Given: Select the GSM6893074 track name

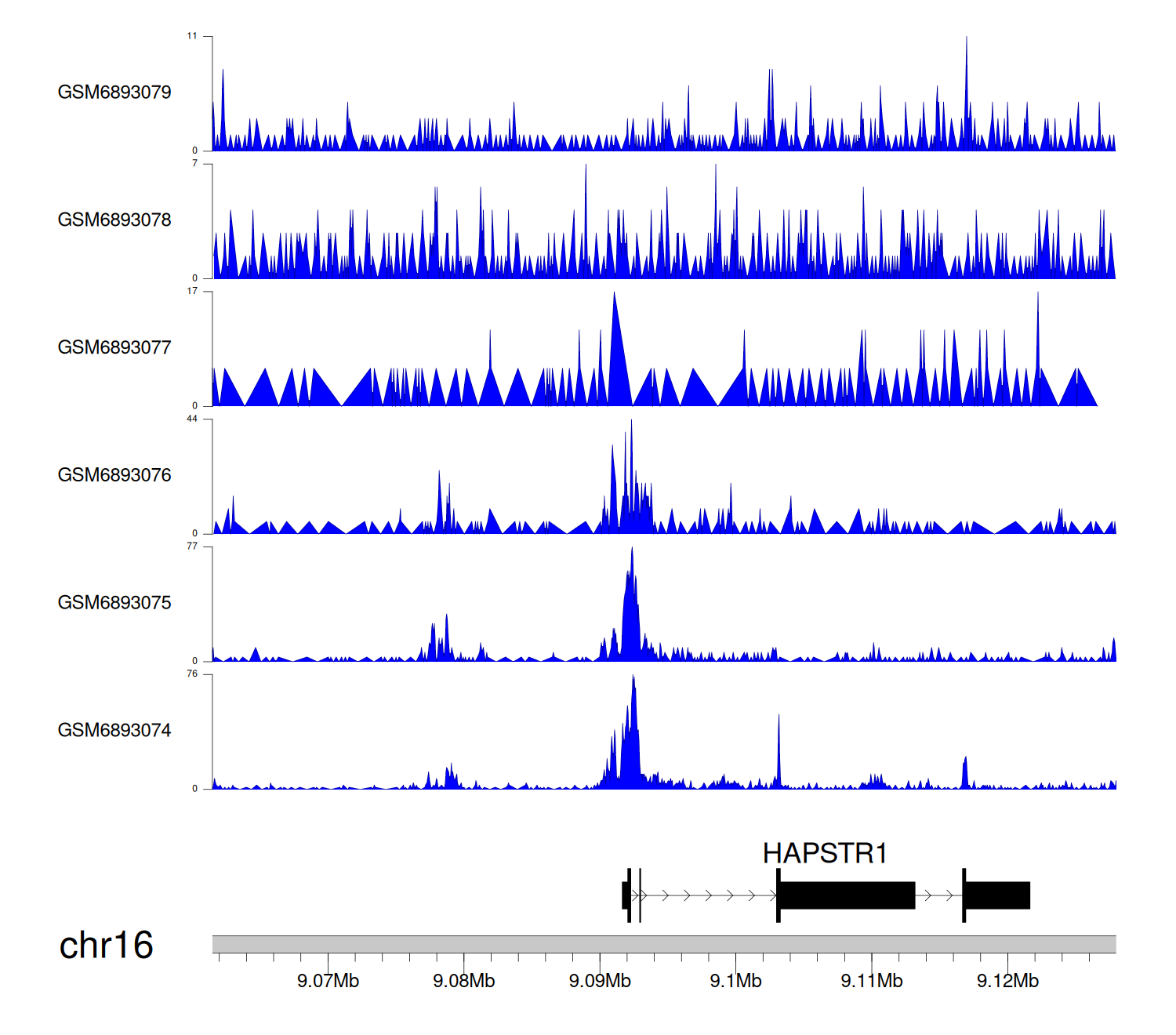Looking at the screenshot, I should tap(114, 731).
